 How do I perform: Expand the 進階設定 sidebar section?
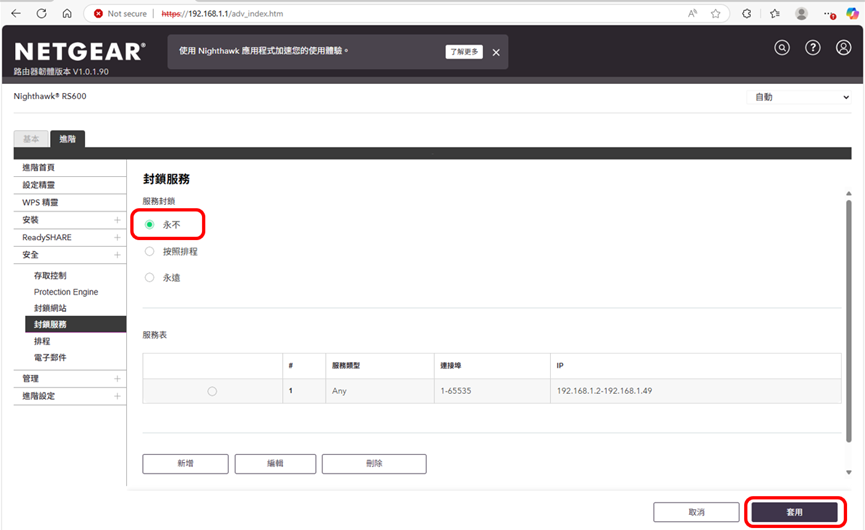coord(117,397)
